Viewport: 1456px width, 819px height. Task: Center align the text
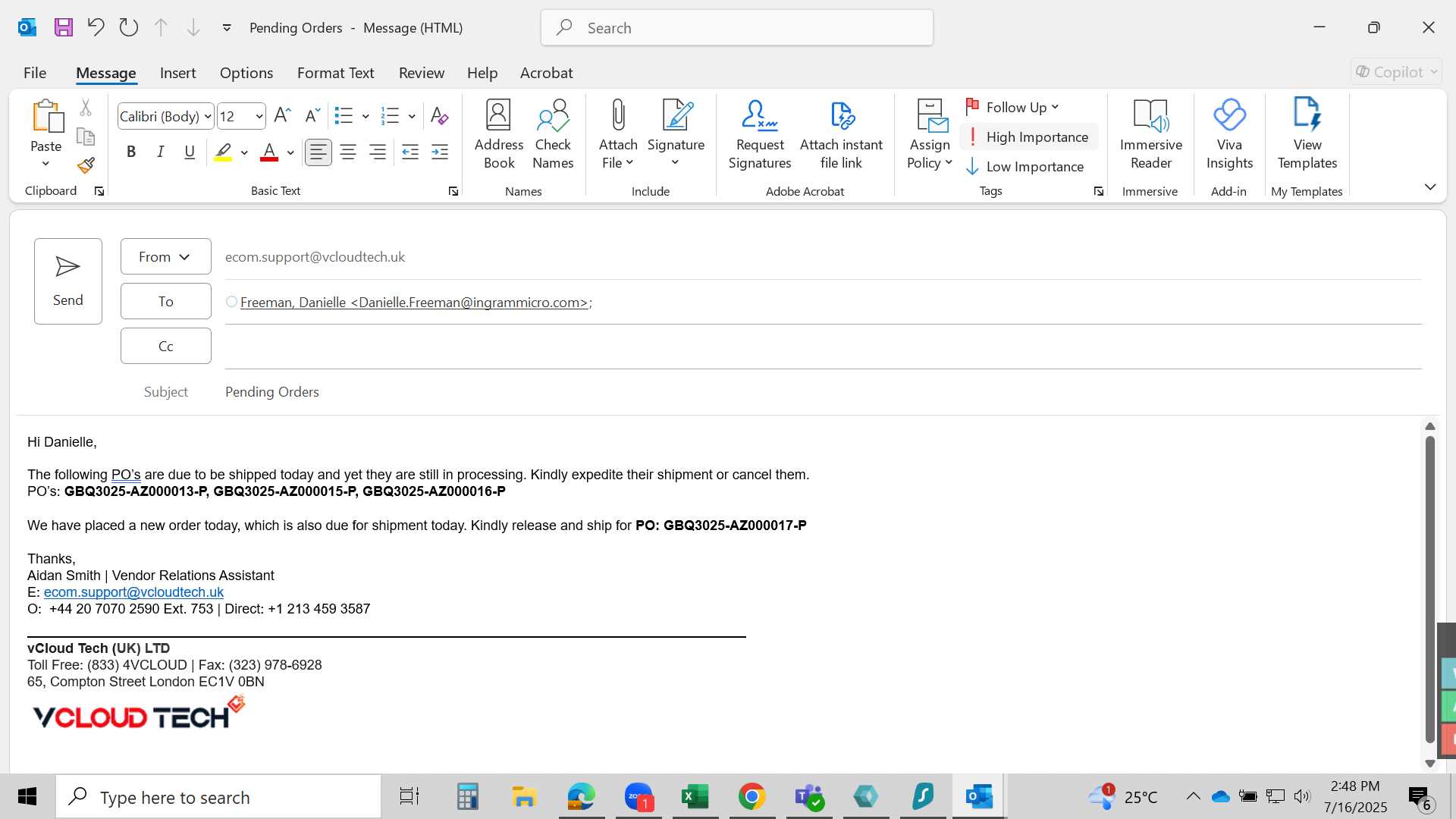(348, 152)
